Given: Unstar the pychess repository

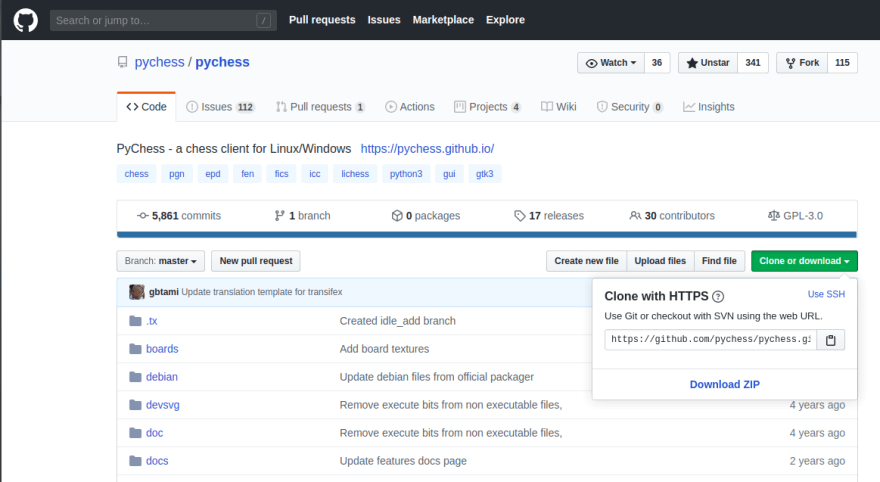Looking at the screenshot, I should [x=708, y=63].
